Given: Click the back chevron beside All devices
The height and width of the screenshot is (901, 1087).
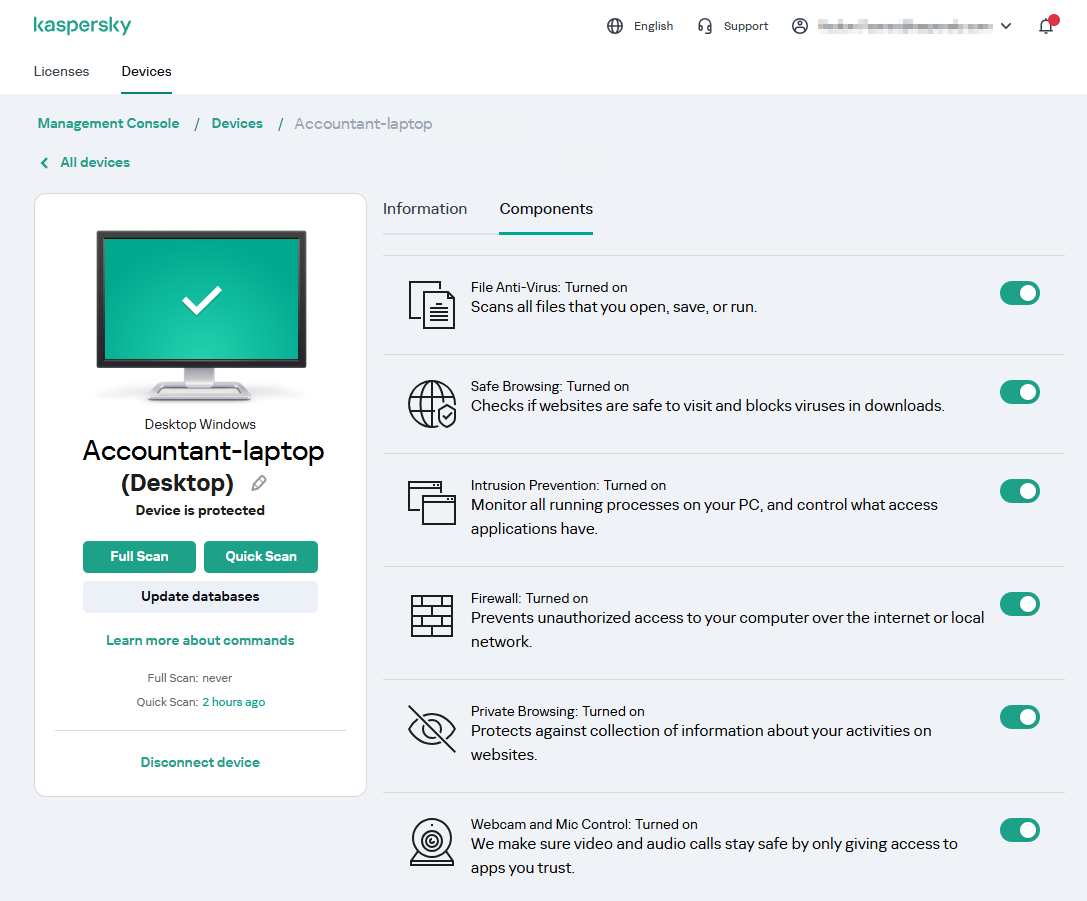Looking at the screenshot, I should 44,163.
